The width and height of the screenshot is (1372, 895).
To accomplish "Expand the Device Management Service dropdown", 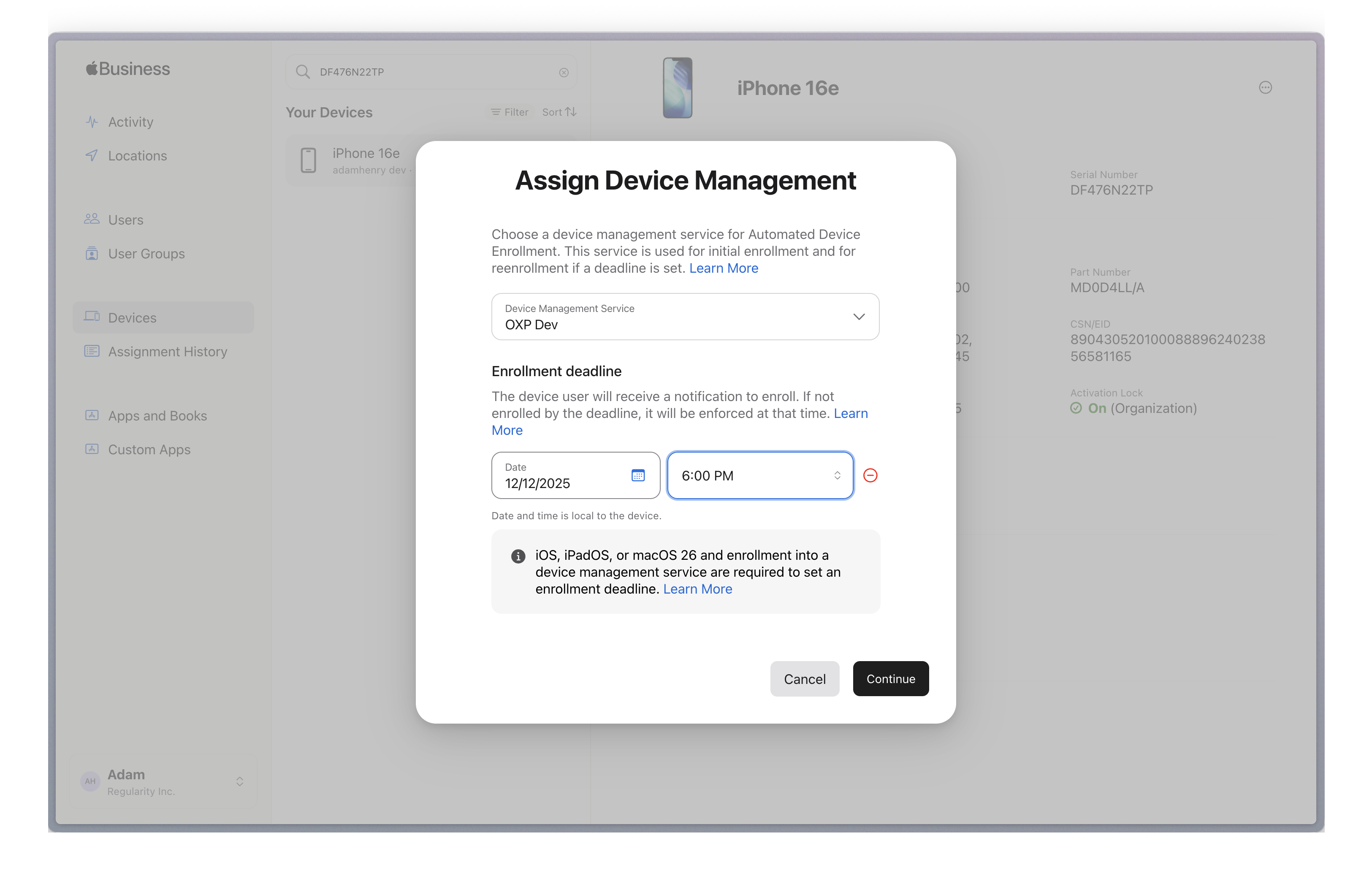I will click(685, 317).
